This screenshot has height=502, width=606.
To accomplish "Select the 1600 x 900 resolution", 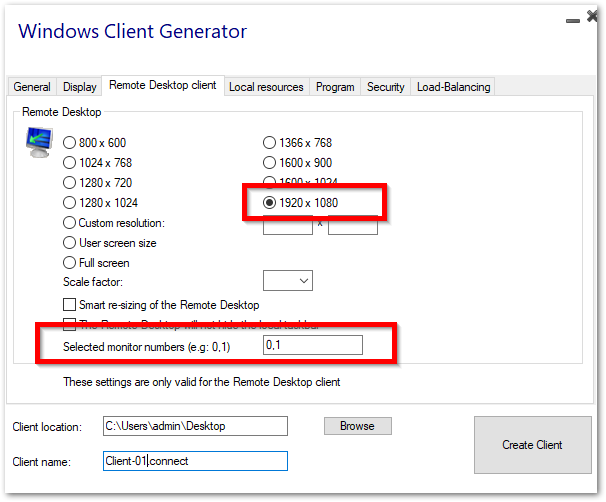I will (x=270, y=163).
